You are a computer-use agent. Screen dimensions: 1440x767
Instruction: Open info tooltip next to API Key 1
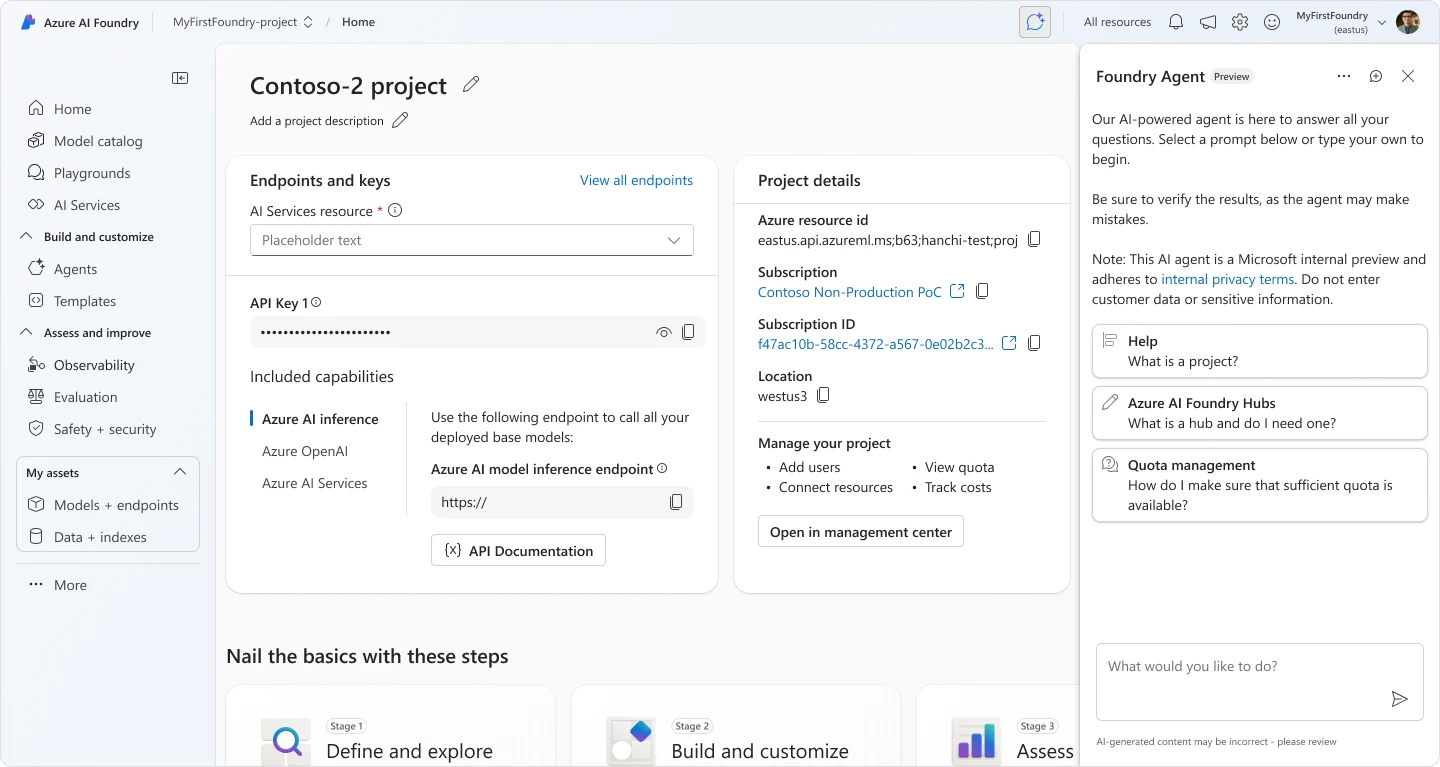click(x=316, y=302)
